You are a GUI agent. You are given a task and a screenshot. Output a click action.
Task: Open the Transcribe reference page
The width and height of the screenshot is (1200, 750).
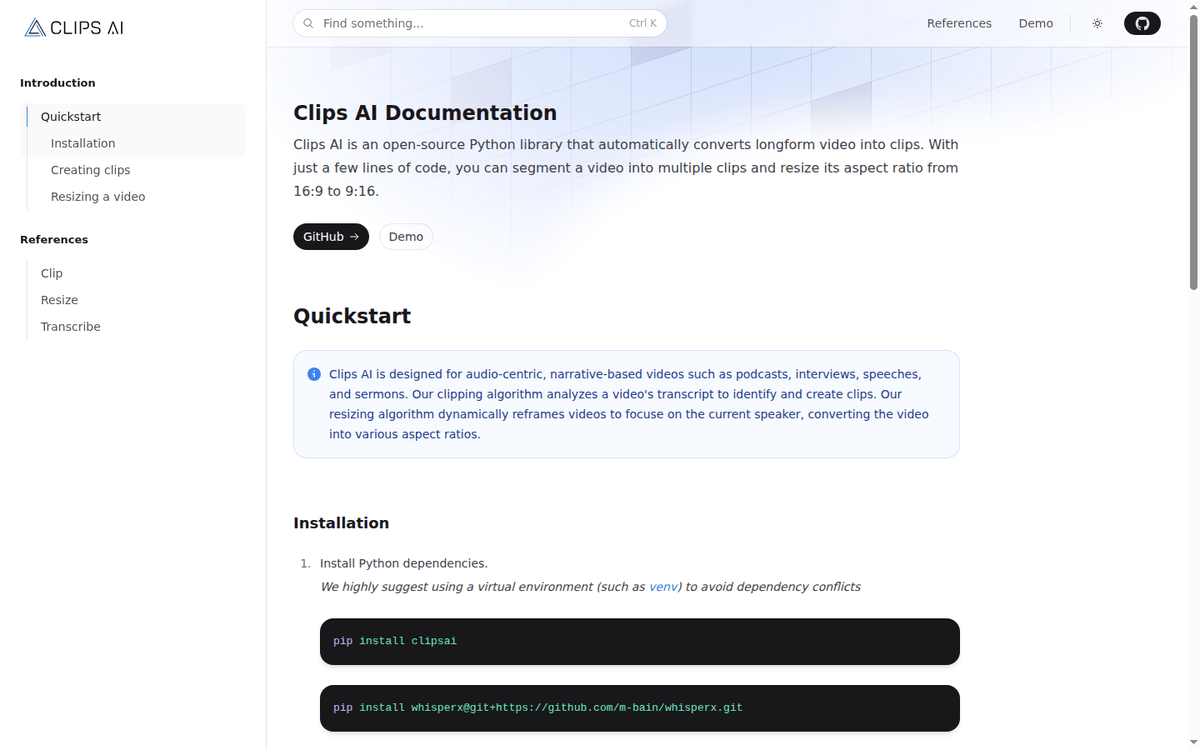click(71, 327)
